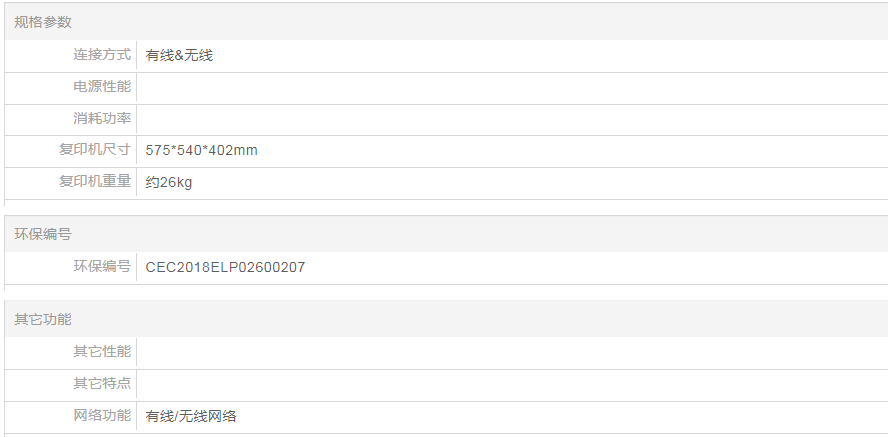Select the 消耗功率 row label

102,119
